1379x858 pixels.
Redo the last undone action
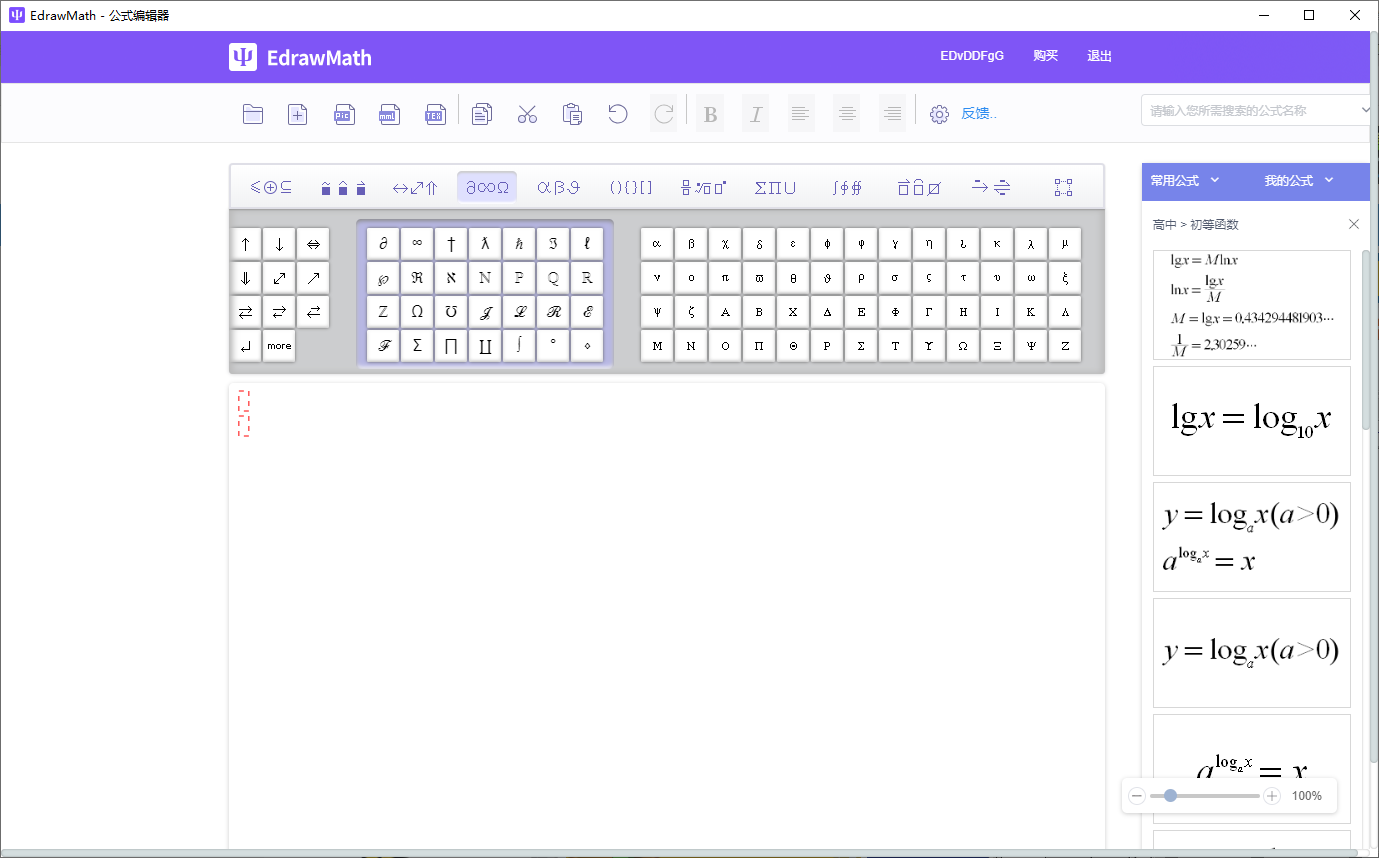(663, 114)
